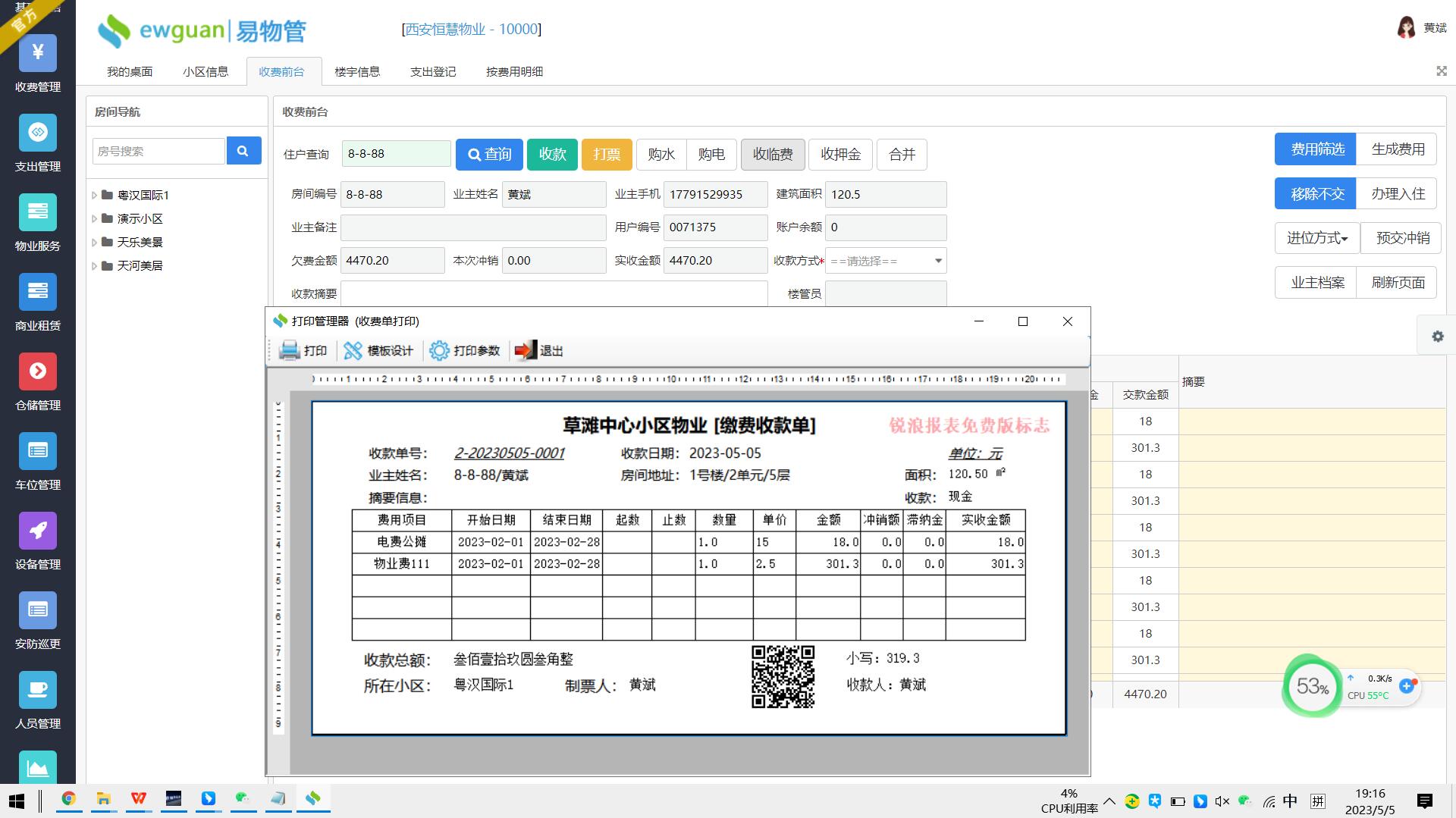Image resolution: width=1456 pixels, height=818 pixels.
Task: Open the settings gear on right edge
Action: (x=1437, y=337)
